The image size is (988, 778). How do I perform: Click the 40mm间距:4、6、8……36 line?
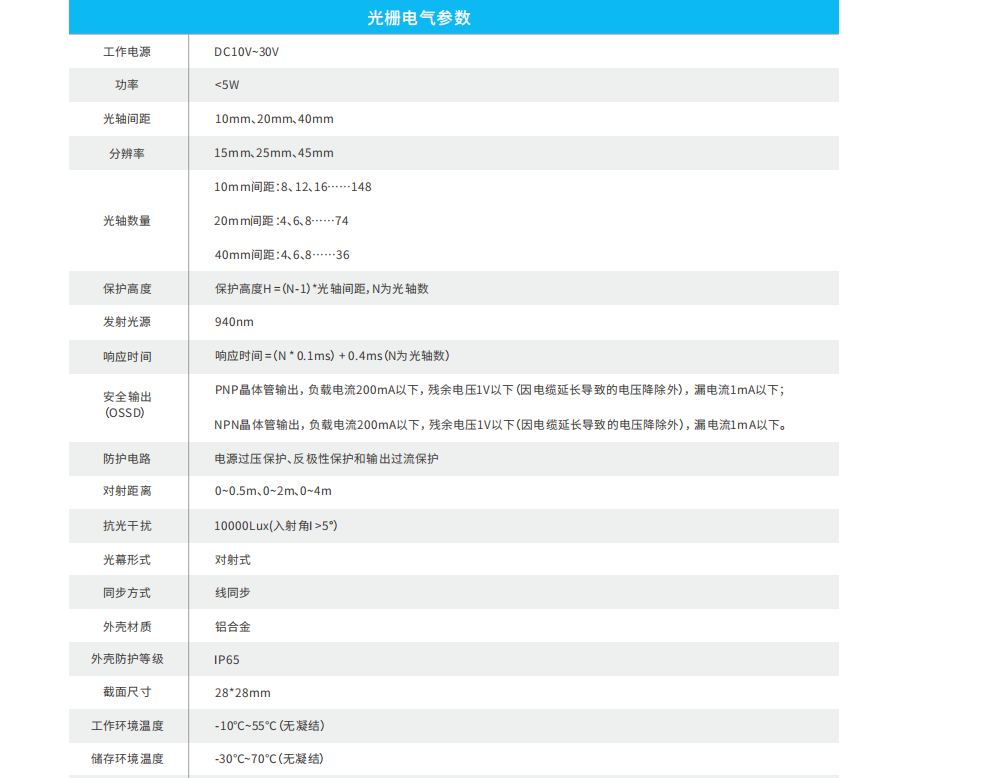[x=282, y=255]
